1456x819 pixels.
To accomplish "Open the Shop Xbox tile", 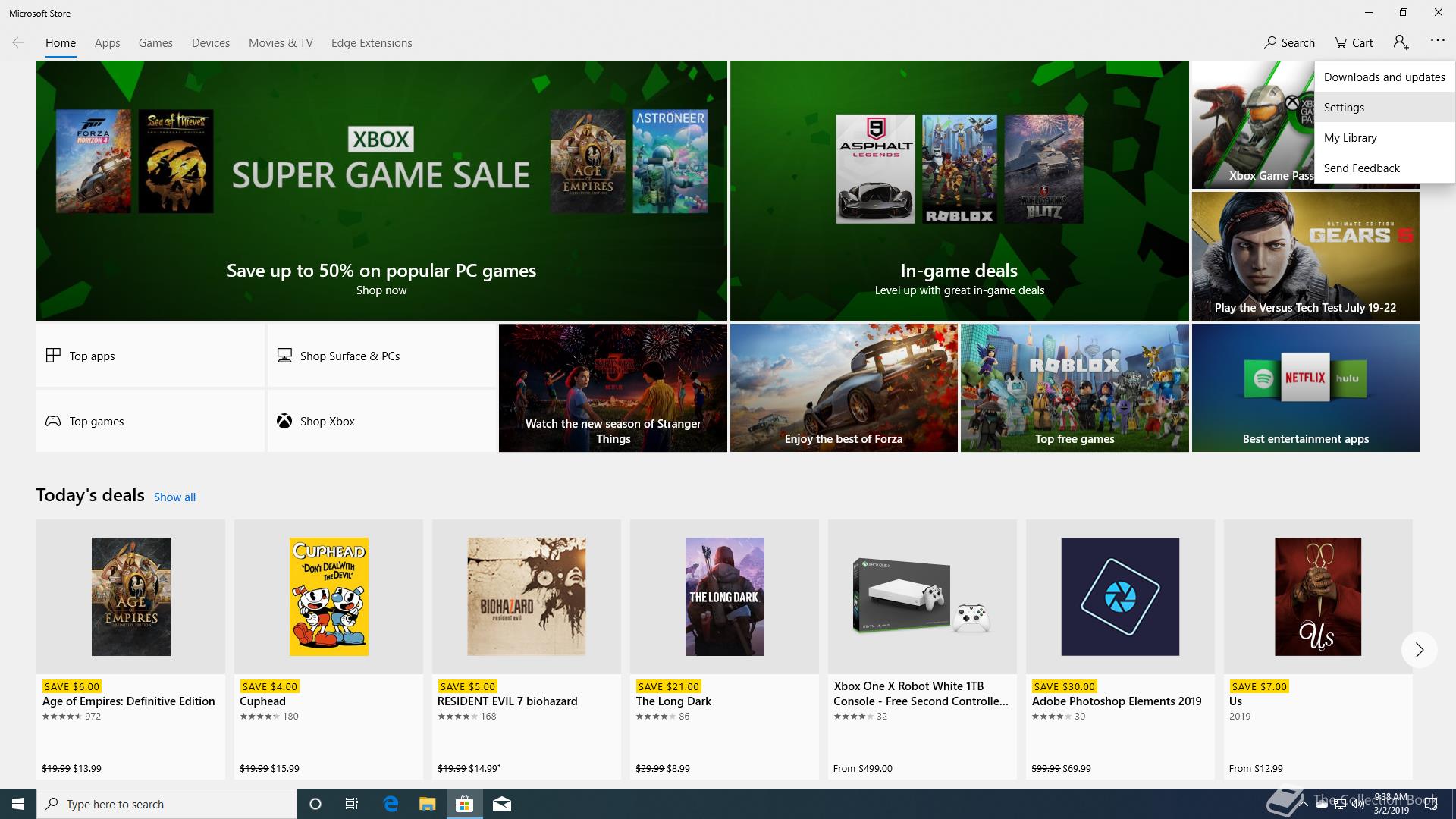I will (381, 421).
